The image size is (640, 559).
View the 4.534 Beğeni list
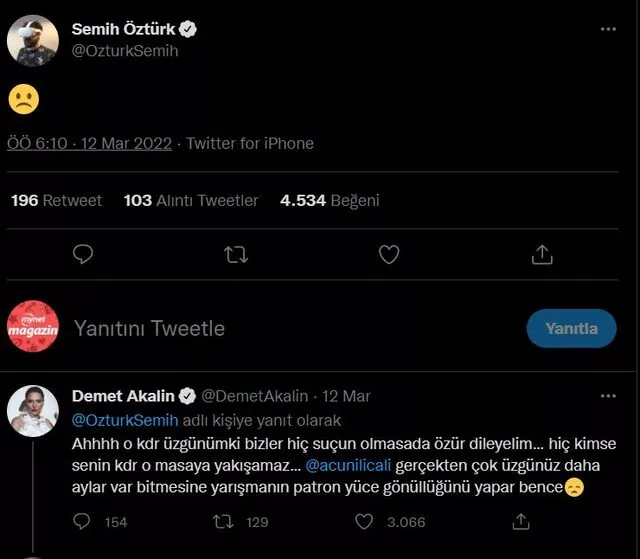coord(329,200)
